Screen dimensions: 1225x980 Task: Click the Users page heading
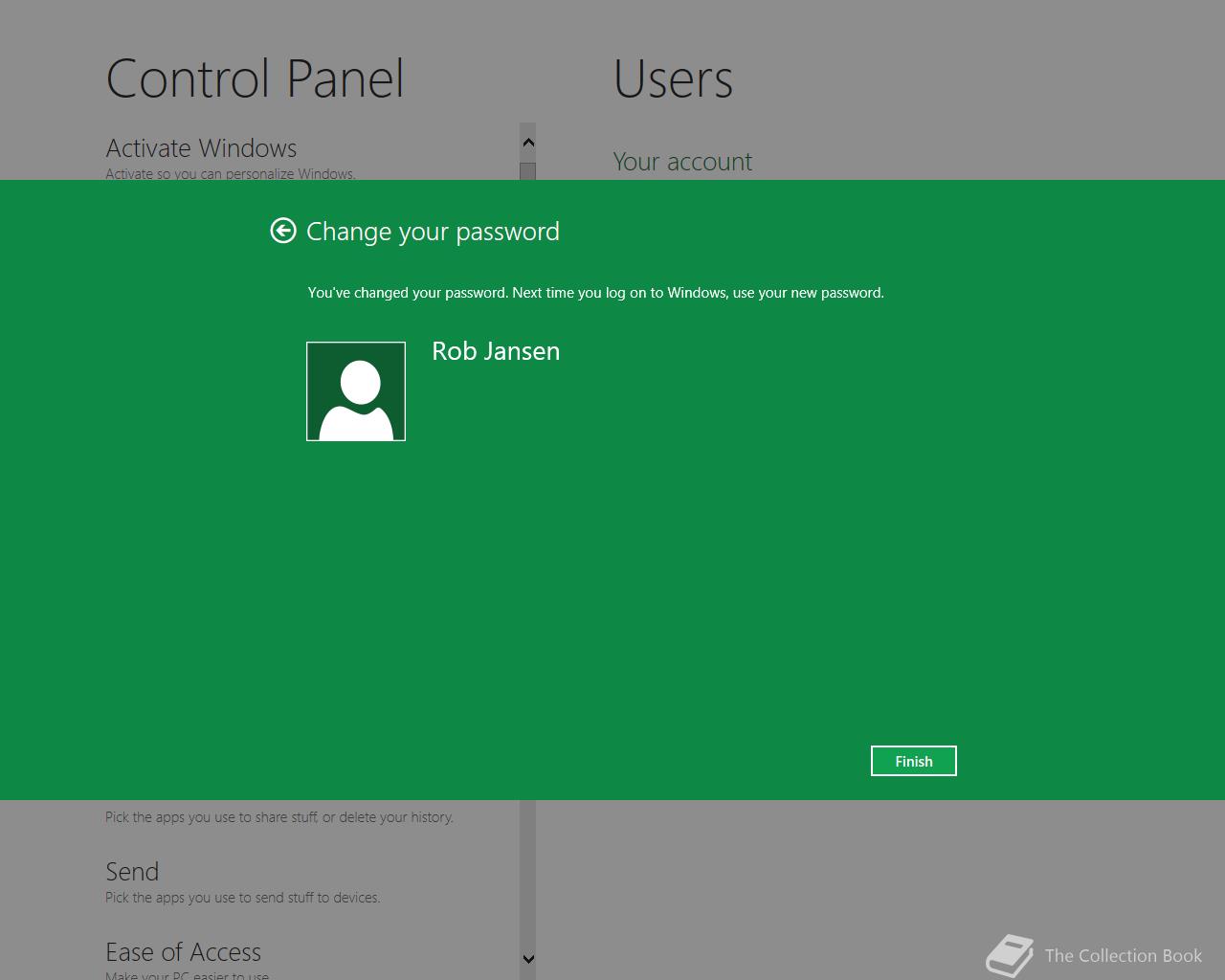[673, 78]
